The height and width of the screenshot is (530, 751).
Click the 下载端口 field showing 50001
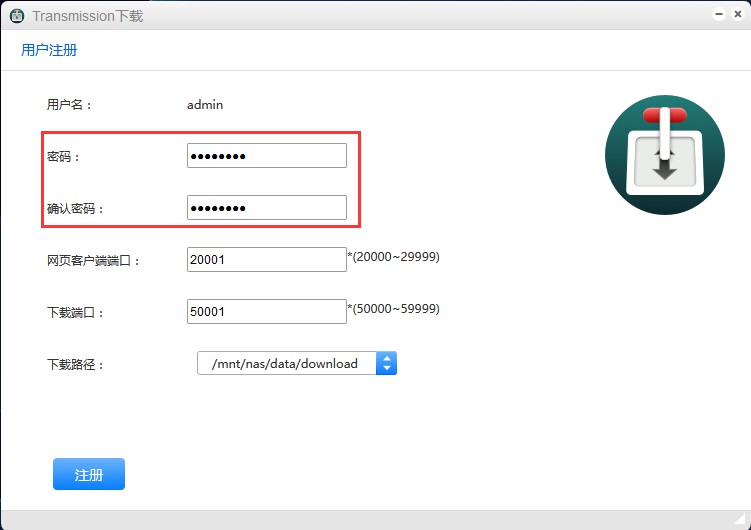tap(266, 312)
